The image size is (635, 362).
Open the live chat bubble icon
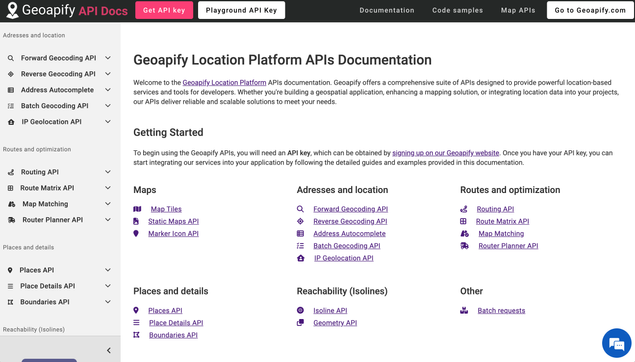pos(616,343)
